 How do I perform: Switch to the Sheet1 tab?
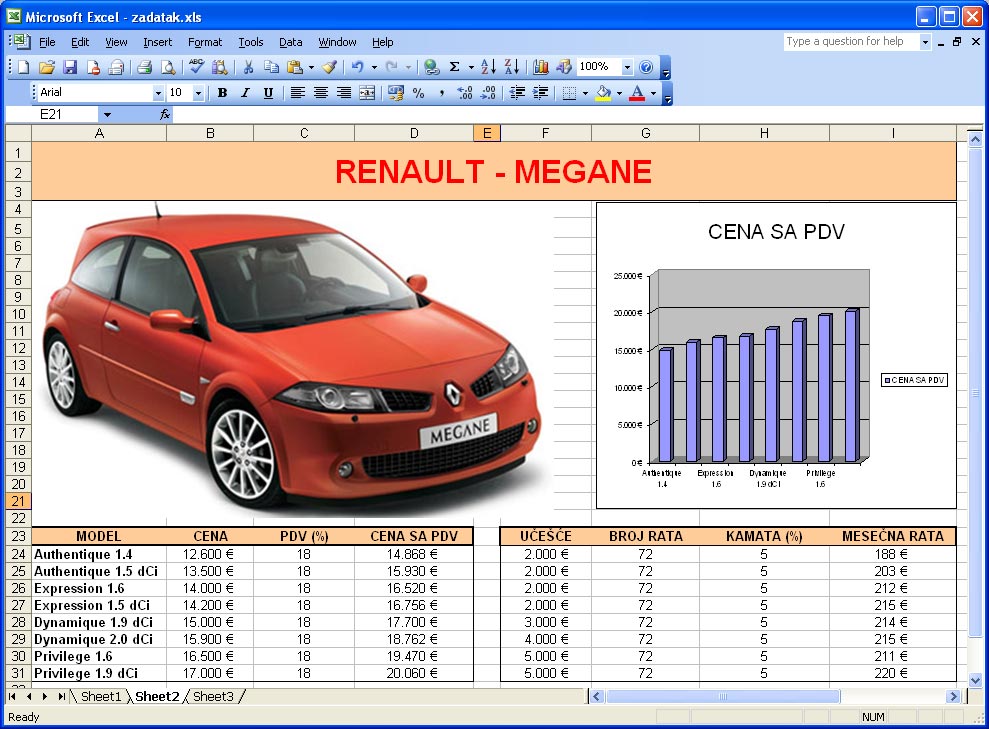click(x=101, y=696)
